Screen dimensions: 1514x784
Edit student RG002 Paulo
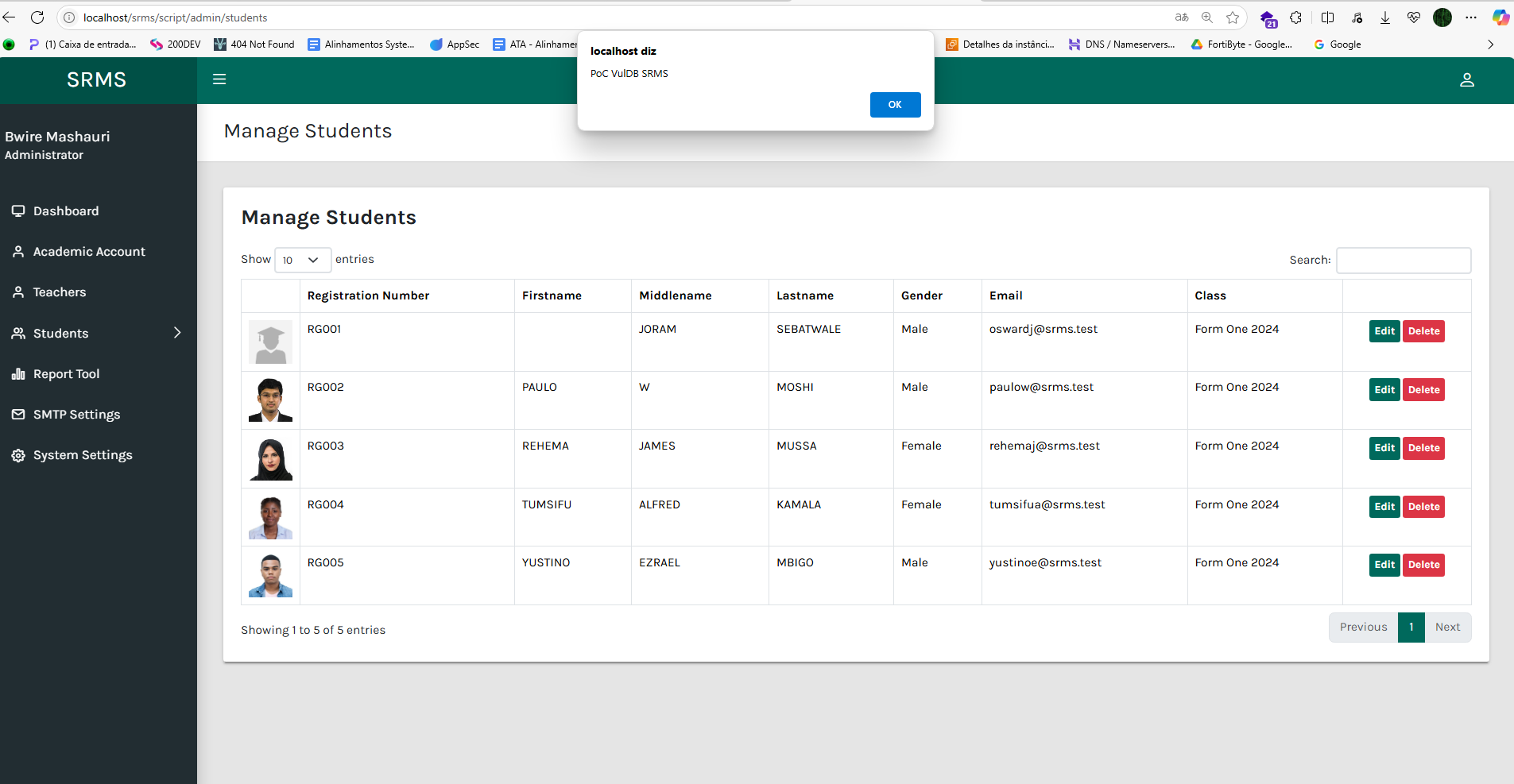(1384, 390)
